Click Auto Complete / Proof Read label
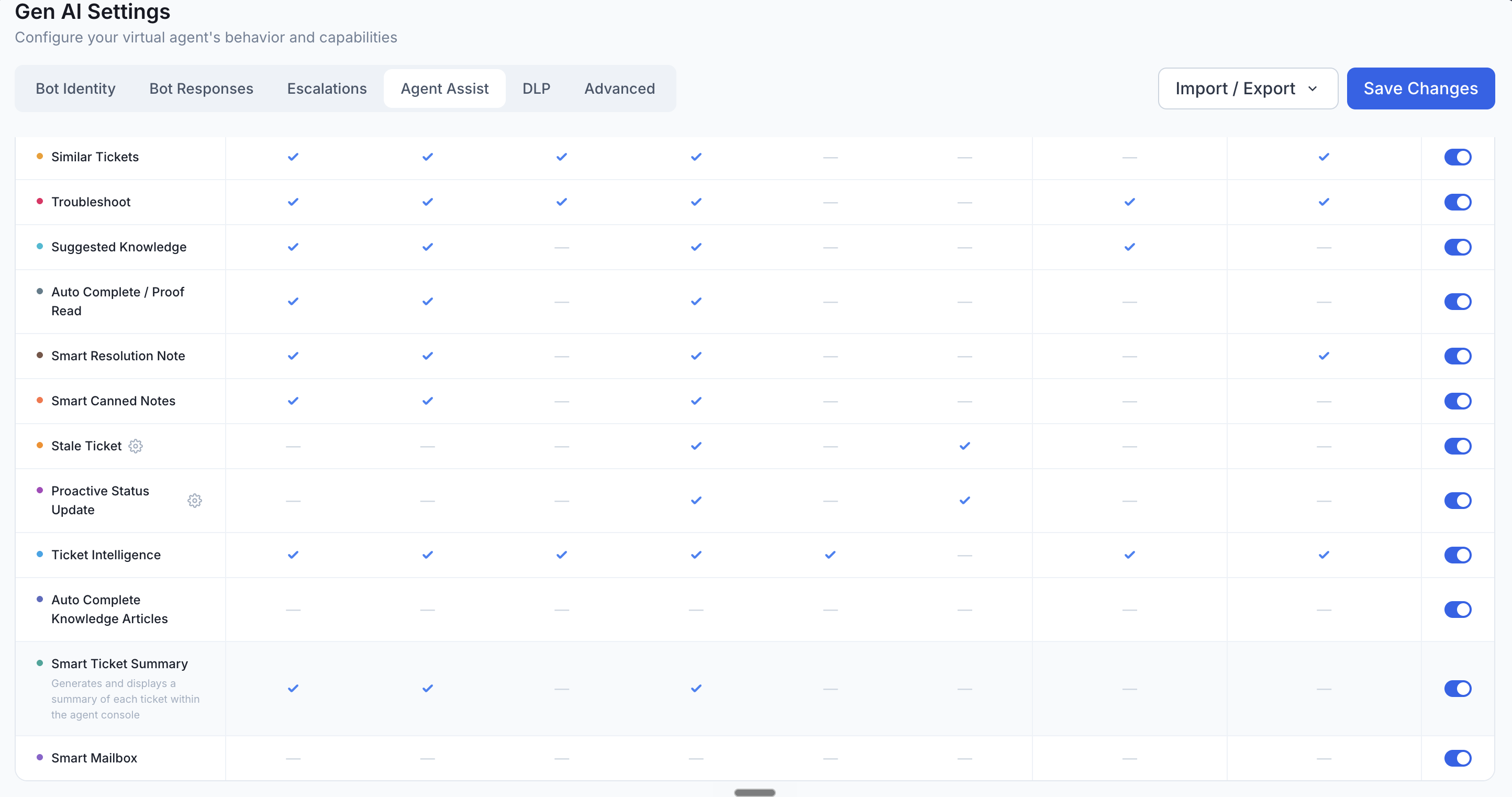The image size is (1512, 797). 118,301
